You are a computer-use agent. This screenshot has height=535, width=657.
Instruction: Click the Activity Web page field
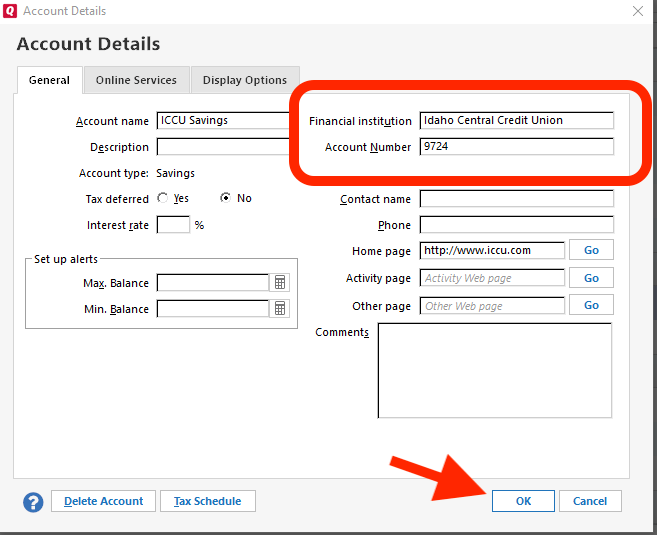492,278
